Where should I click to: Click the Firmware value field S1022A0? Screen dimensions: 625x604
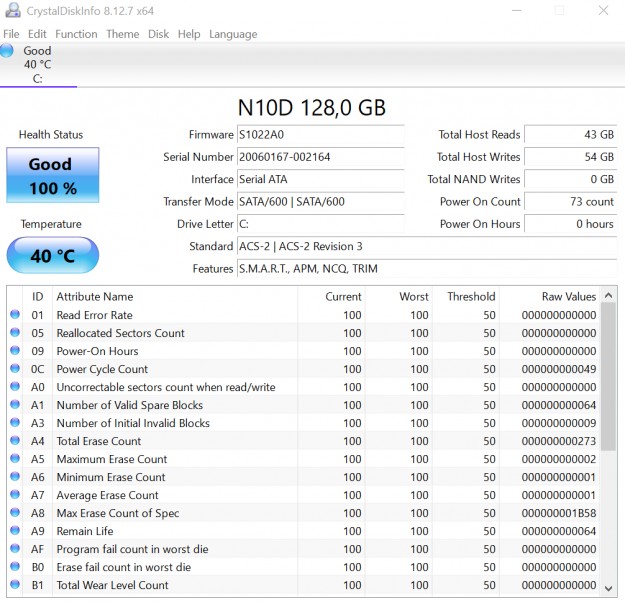[x=320, y=135]
